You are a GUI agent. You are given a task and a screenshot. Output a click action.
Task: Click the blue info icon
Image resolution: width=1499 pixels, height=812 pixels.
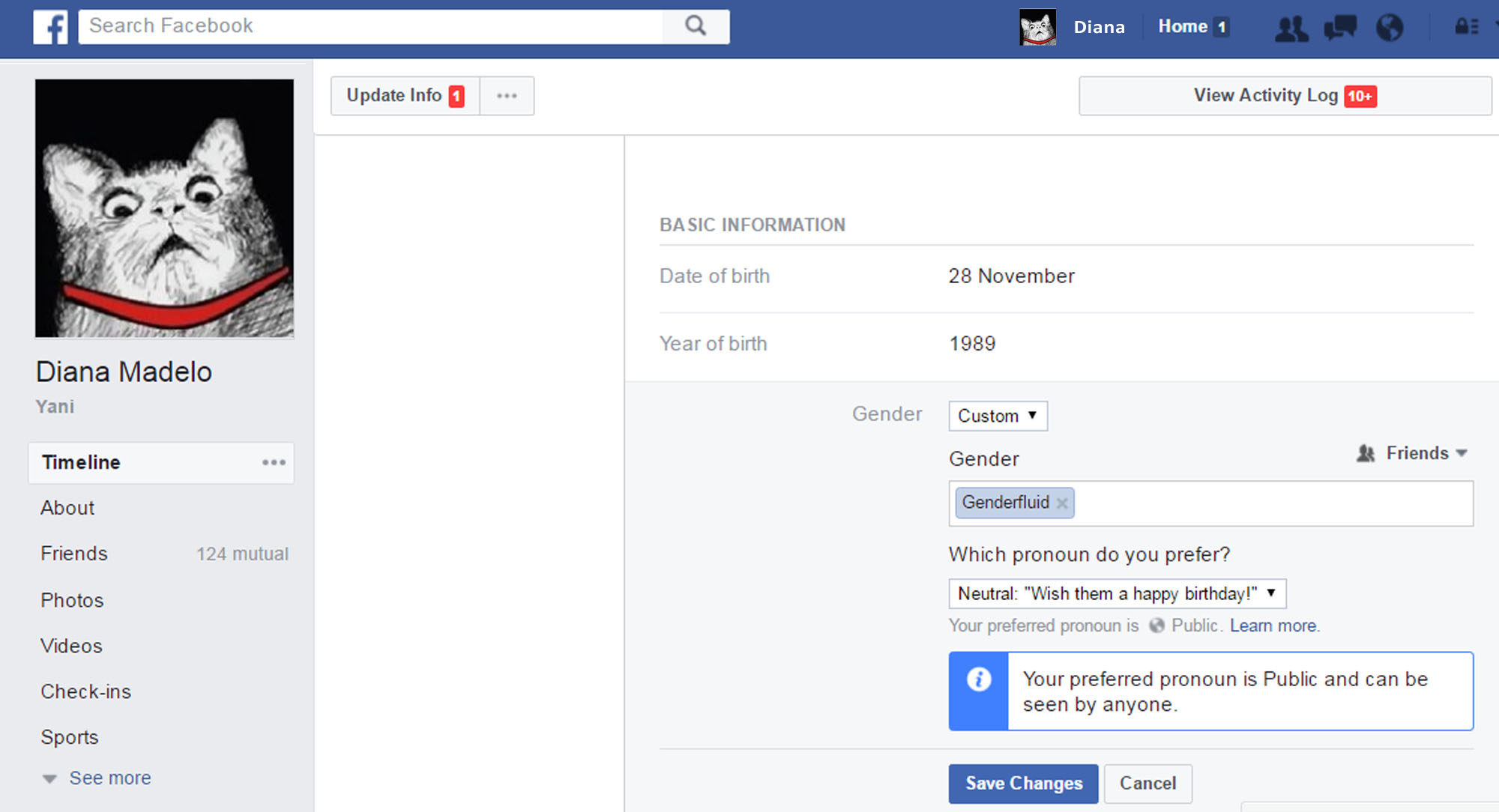click(978, 679)
